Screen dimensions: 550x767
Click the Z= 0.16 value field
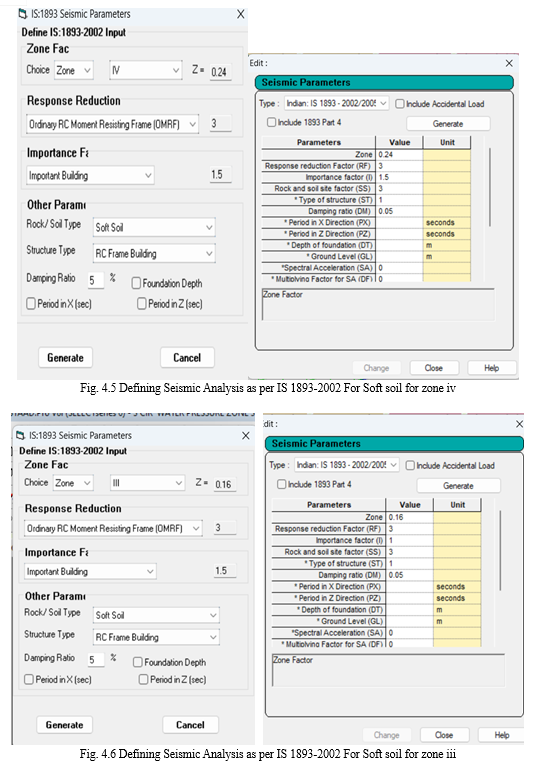click(224, 484)
